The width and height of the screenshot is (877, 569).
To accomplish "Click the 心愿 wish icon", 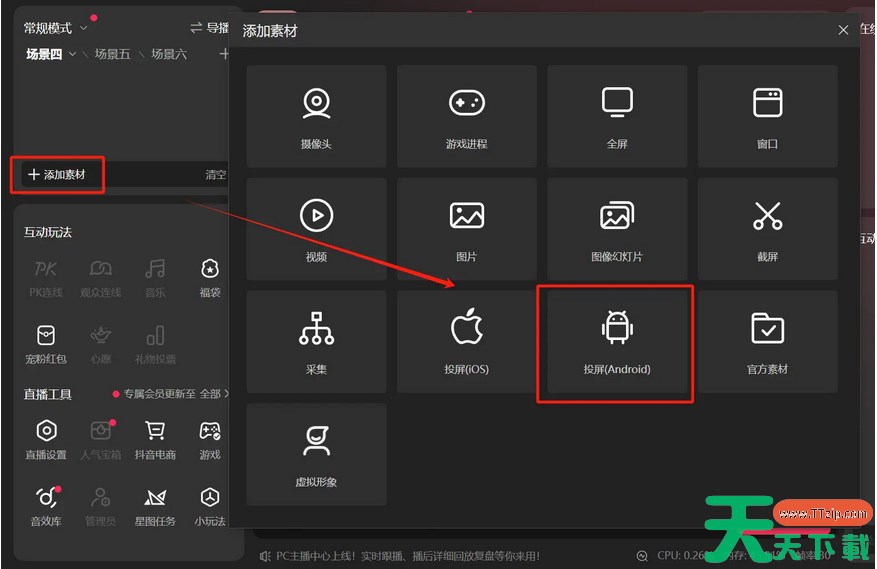I will pos(101,344).
